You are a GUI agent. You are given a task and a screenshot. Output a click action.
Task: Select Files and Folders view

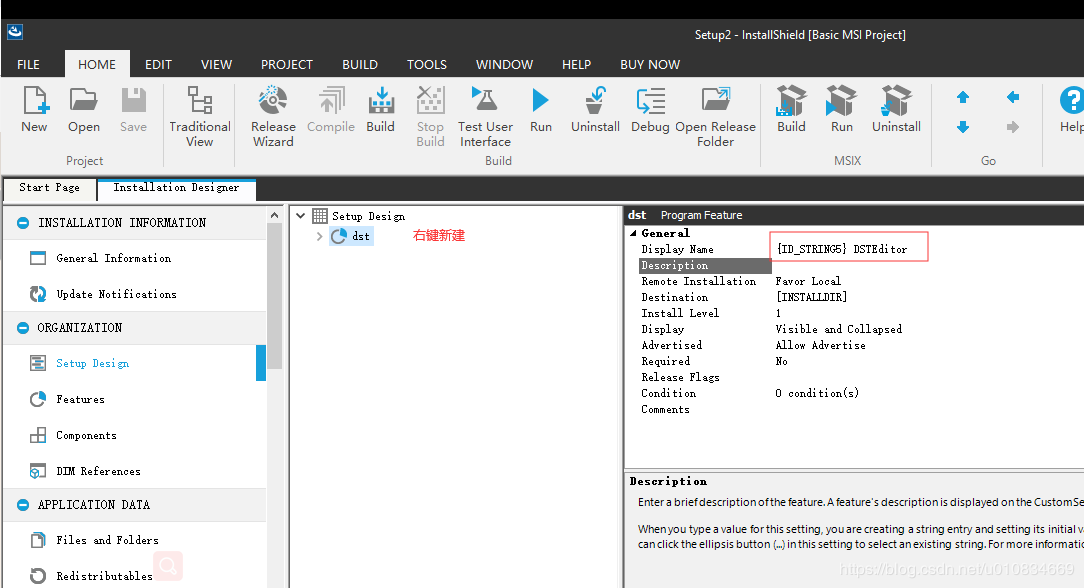(107, 540)
